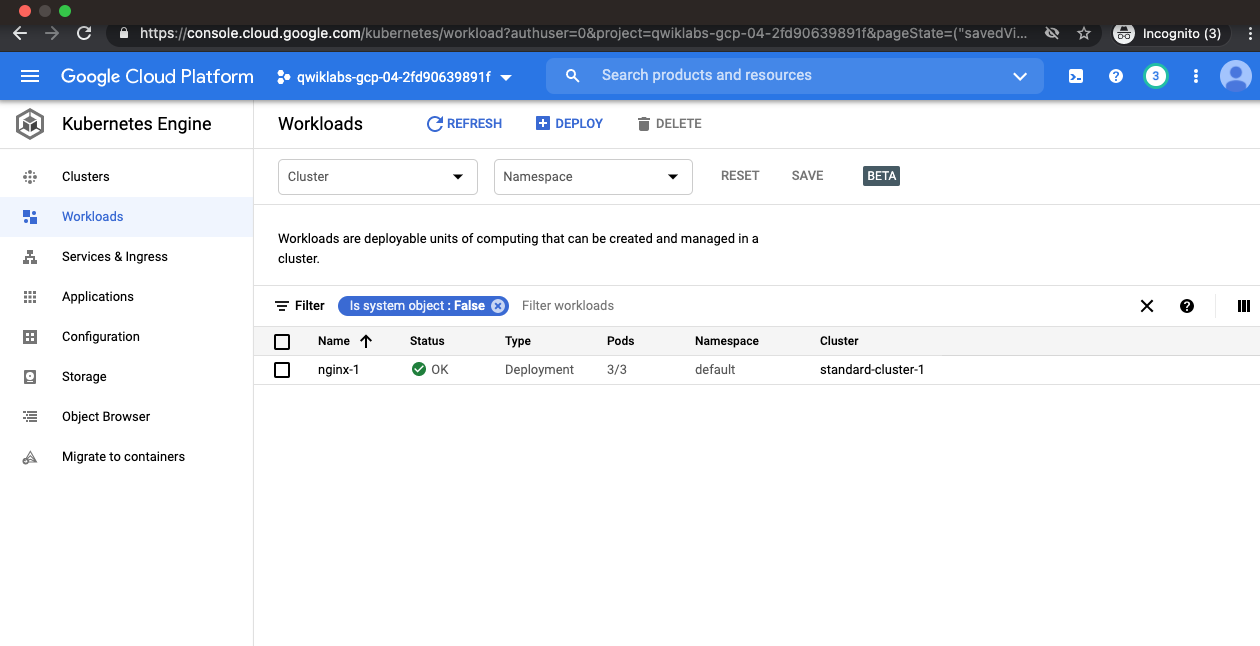This screenshot has width=1260, height=646.
Task: Focus the Filter workloads input
Action: coord(568,306)
